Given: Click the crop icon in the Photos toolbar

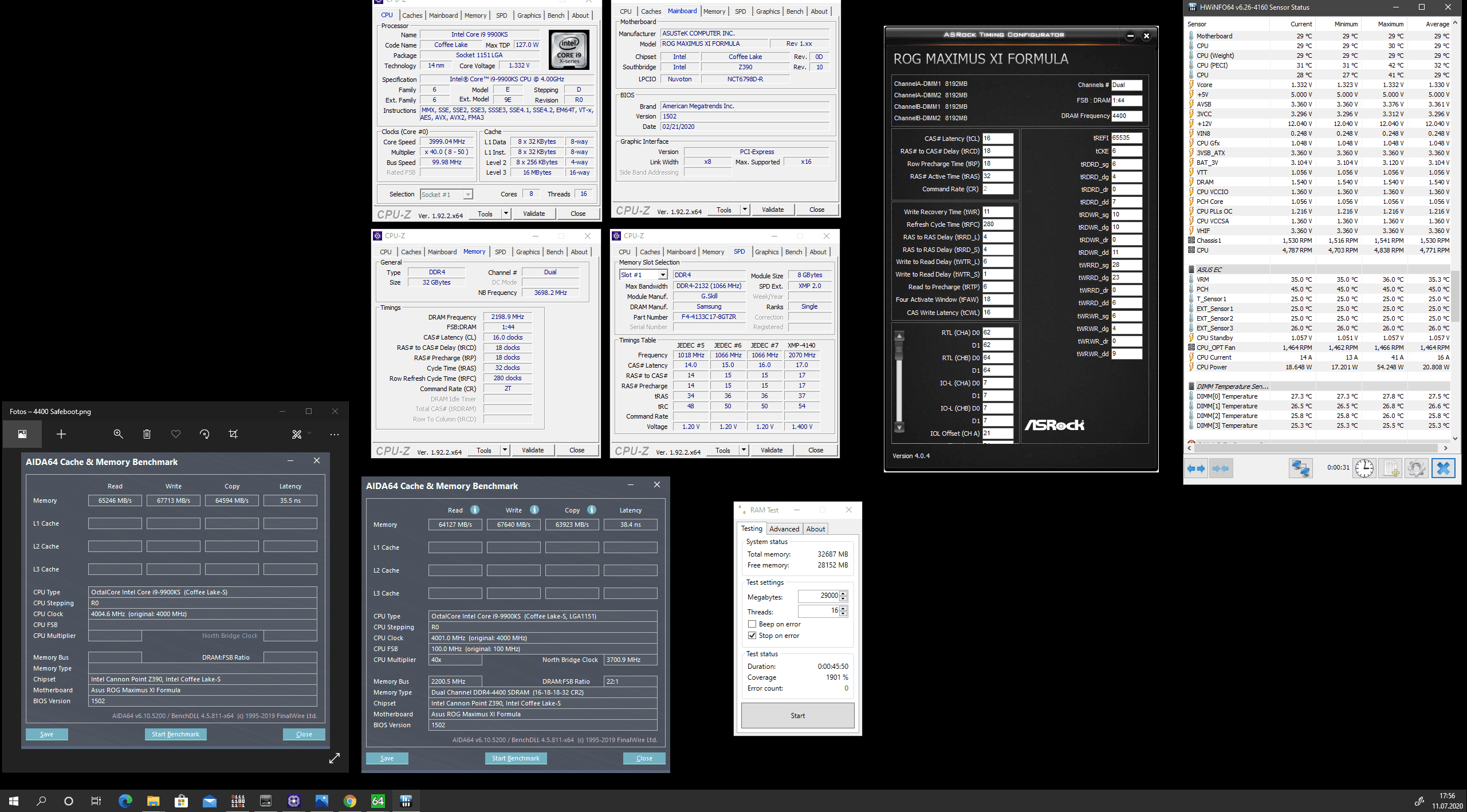Looking at the screenshot, I should coord(233,434).
